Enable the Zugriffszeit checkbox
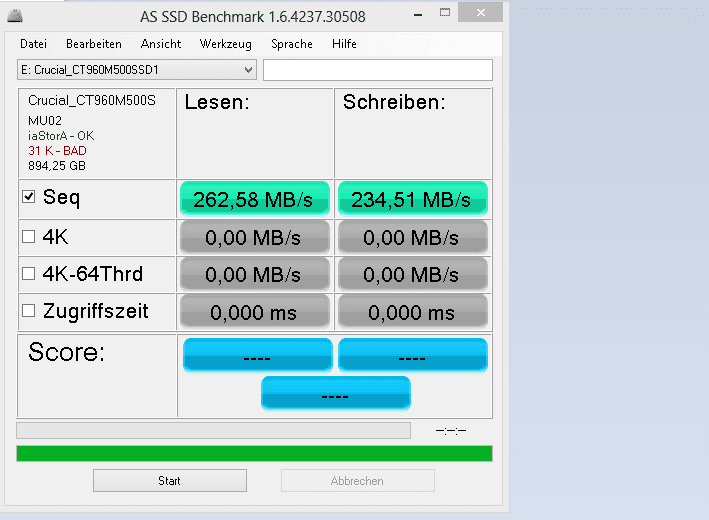The height and width of the screenshot is (520, 709). [28, 311]
